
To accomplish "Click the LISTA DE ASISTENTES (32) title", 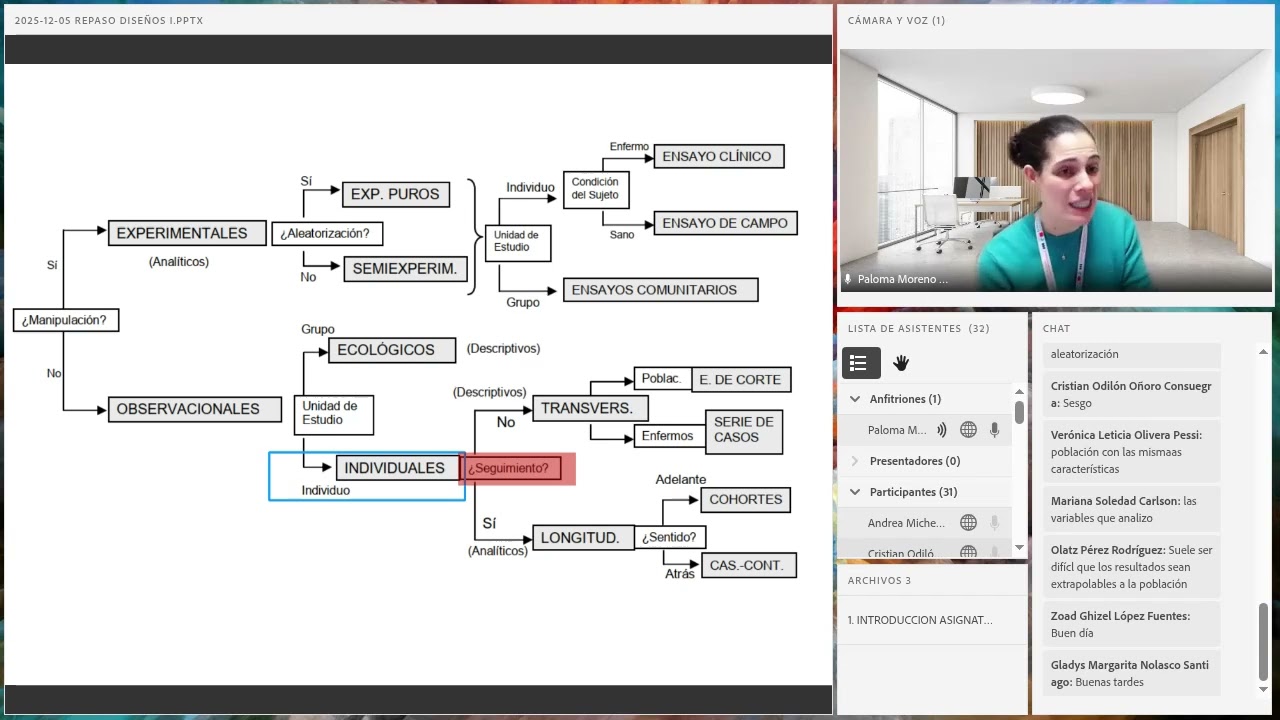I will [x=919, y=328].
